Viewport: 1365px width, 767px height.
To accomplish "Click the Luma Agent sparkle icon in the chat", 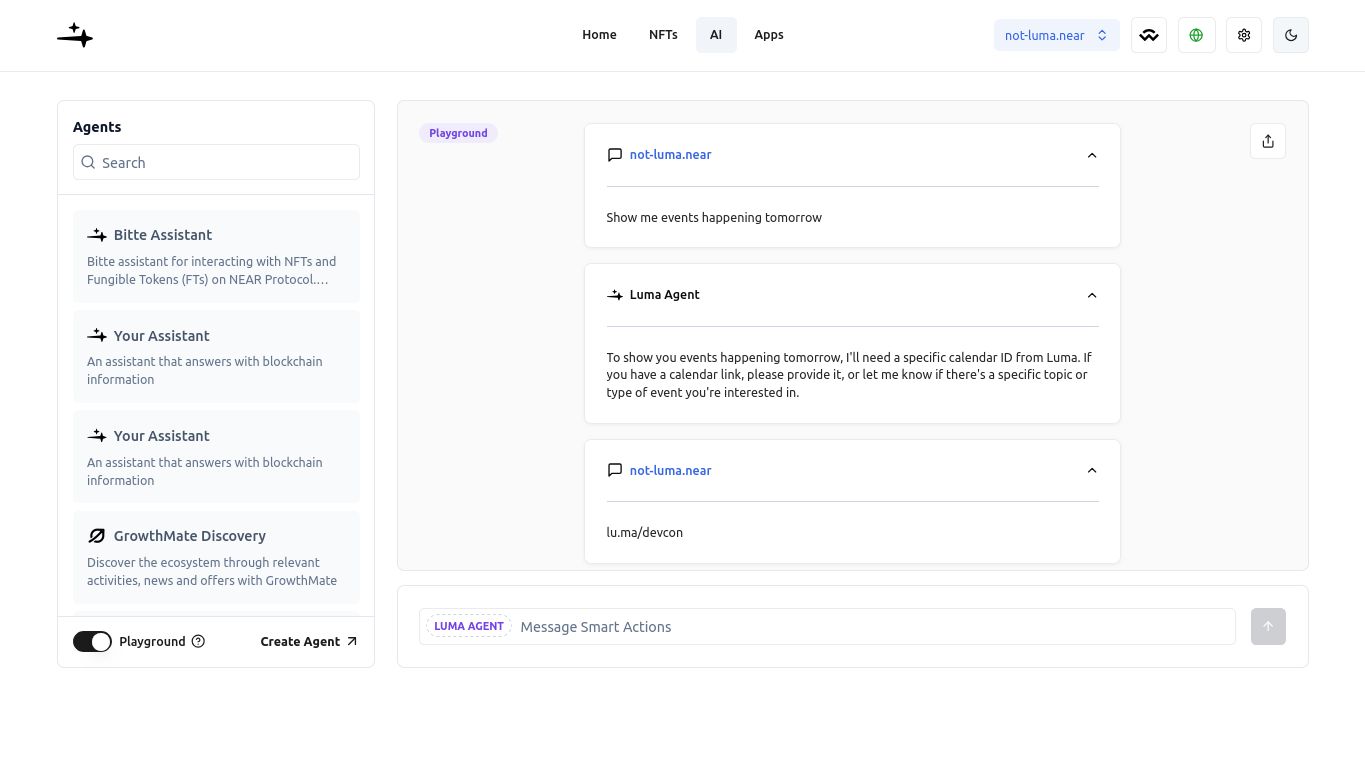I will [615, 295].
